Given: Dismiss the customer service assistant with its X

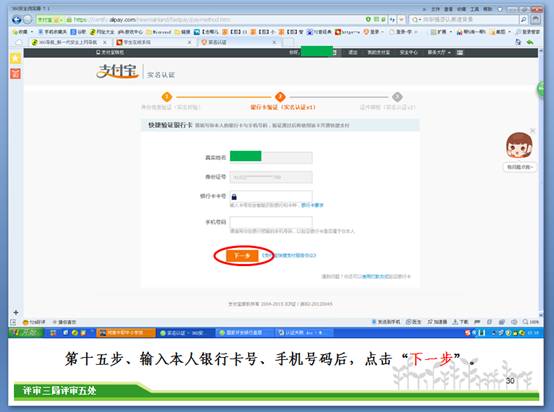Looking at the screenshot, I should point(533,131).
